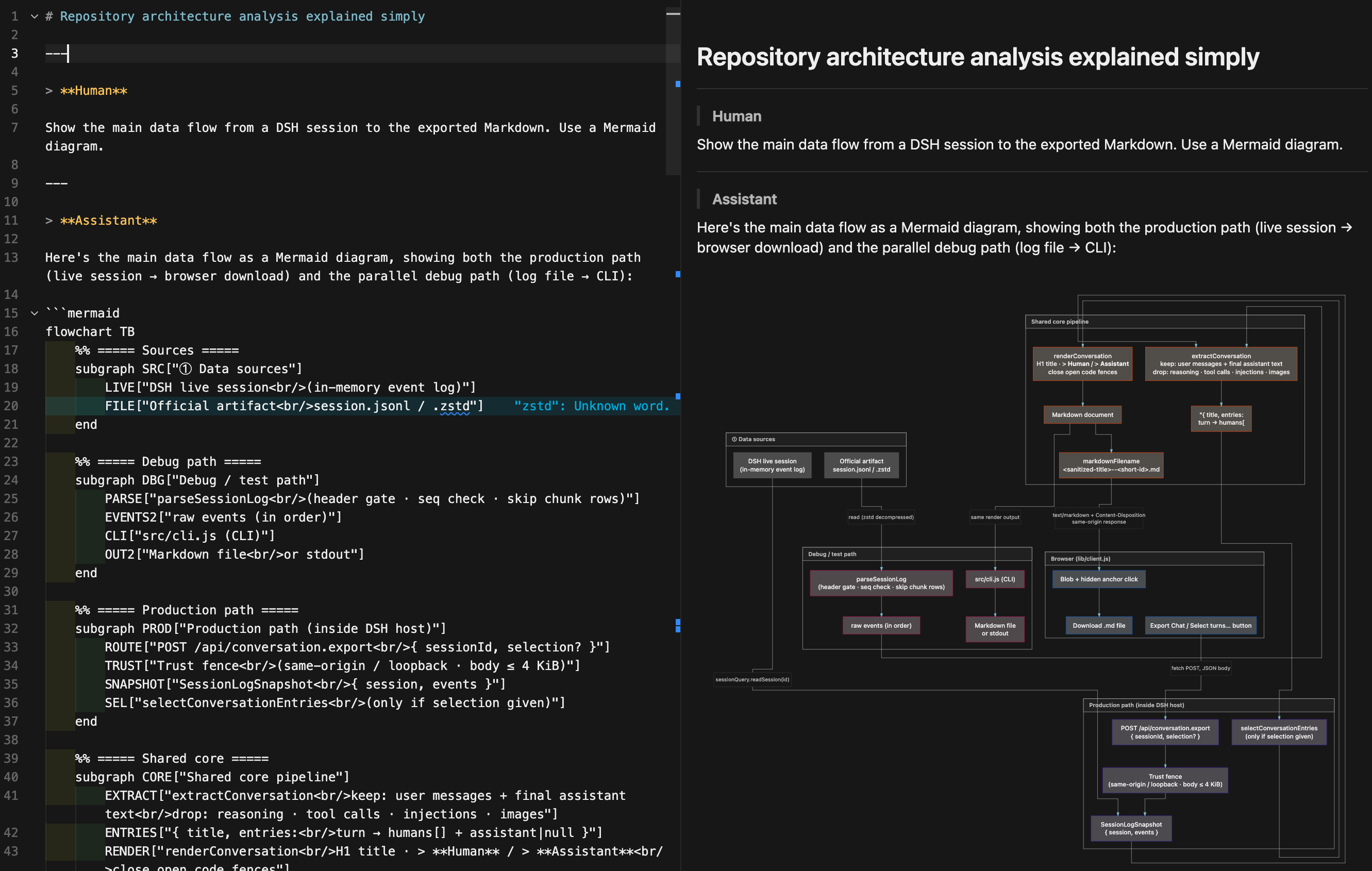Screen dimensions: 1372x871
Task: Click the 'Data sources' subgraph title
Action: (x=753, y=439)
